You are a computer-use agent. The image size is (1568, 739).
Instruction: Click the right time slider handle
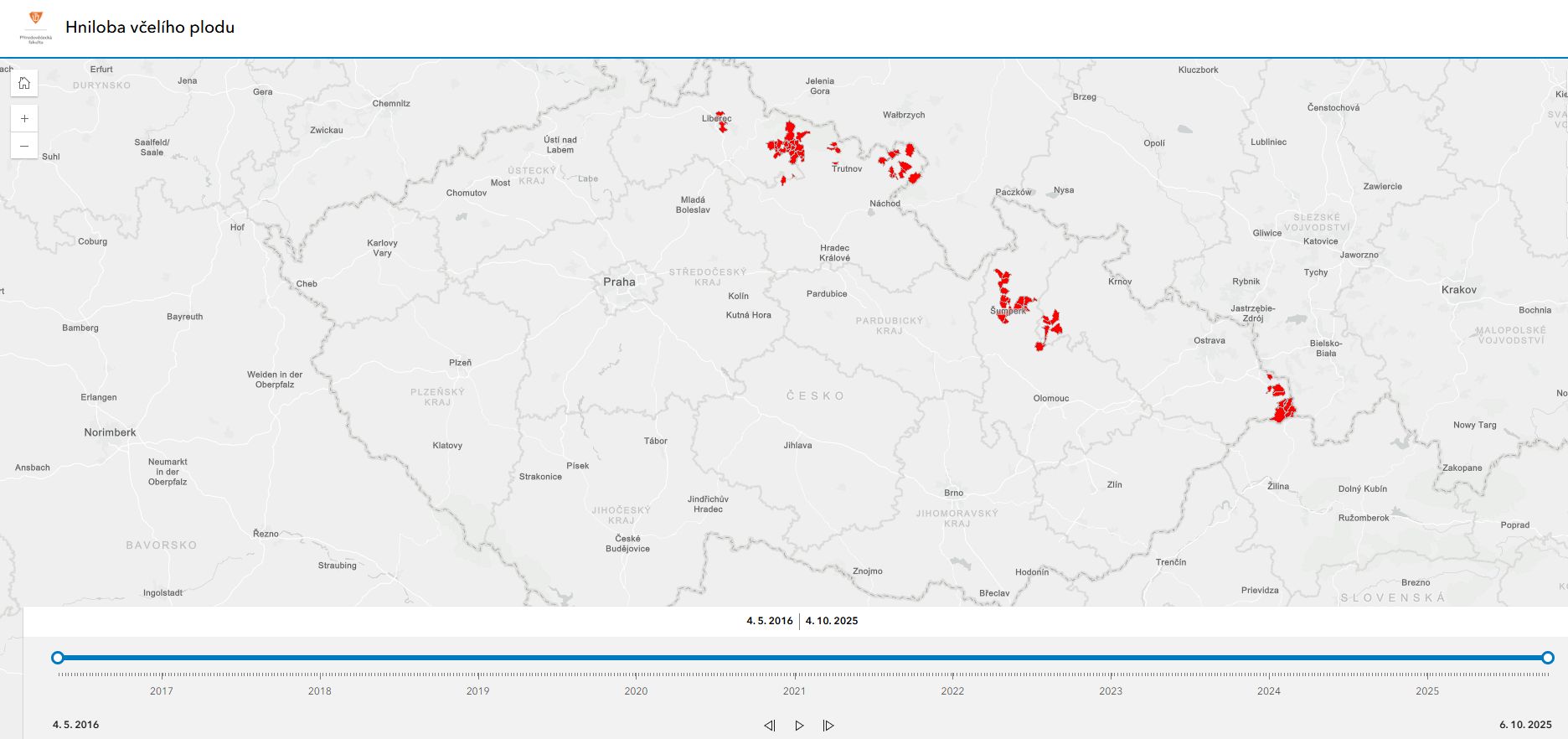pyautogui.click(x=1548, y=658)
